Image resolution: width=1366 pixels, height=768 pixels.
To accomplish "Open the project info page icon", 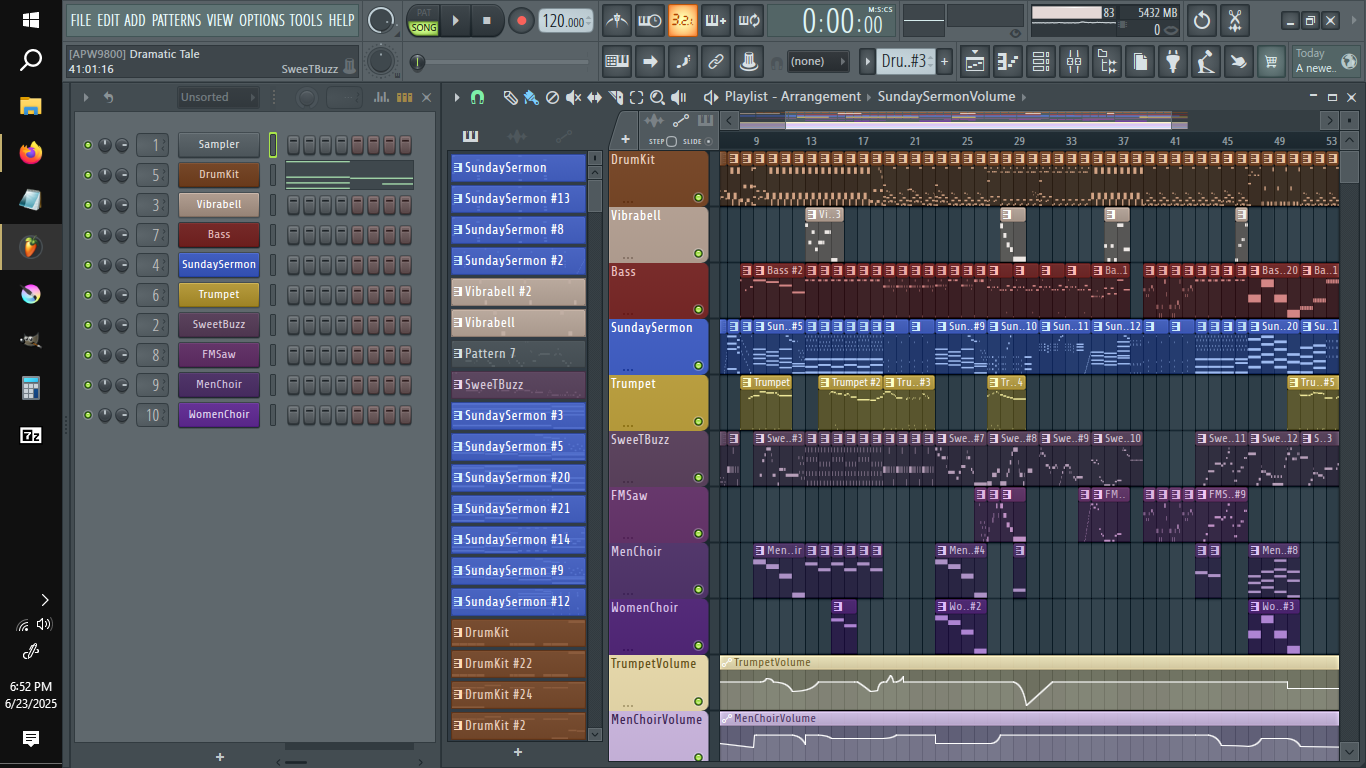I will tap(1140, 62).
